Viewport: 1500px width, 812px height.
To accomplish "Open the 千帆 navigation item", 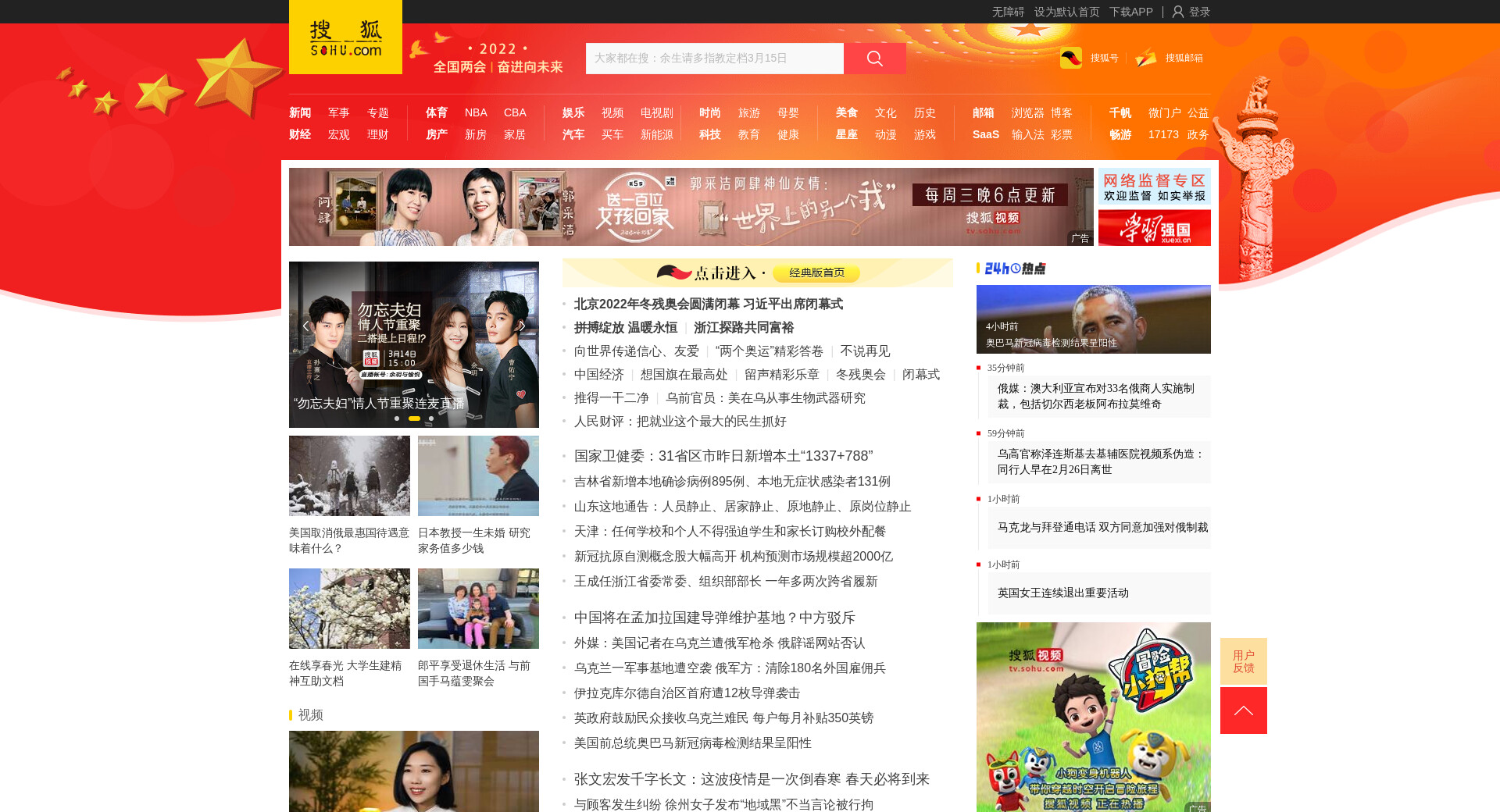I will pos(1120,112).
